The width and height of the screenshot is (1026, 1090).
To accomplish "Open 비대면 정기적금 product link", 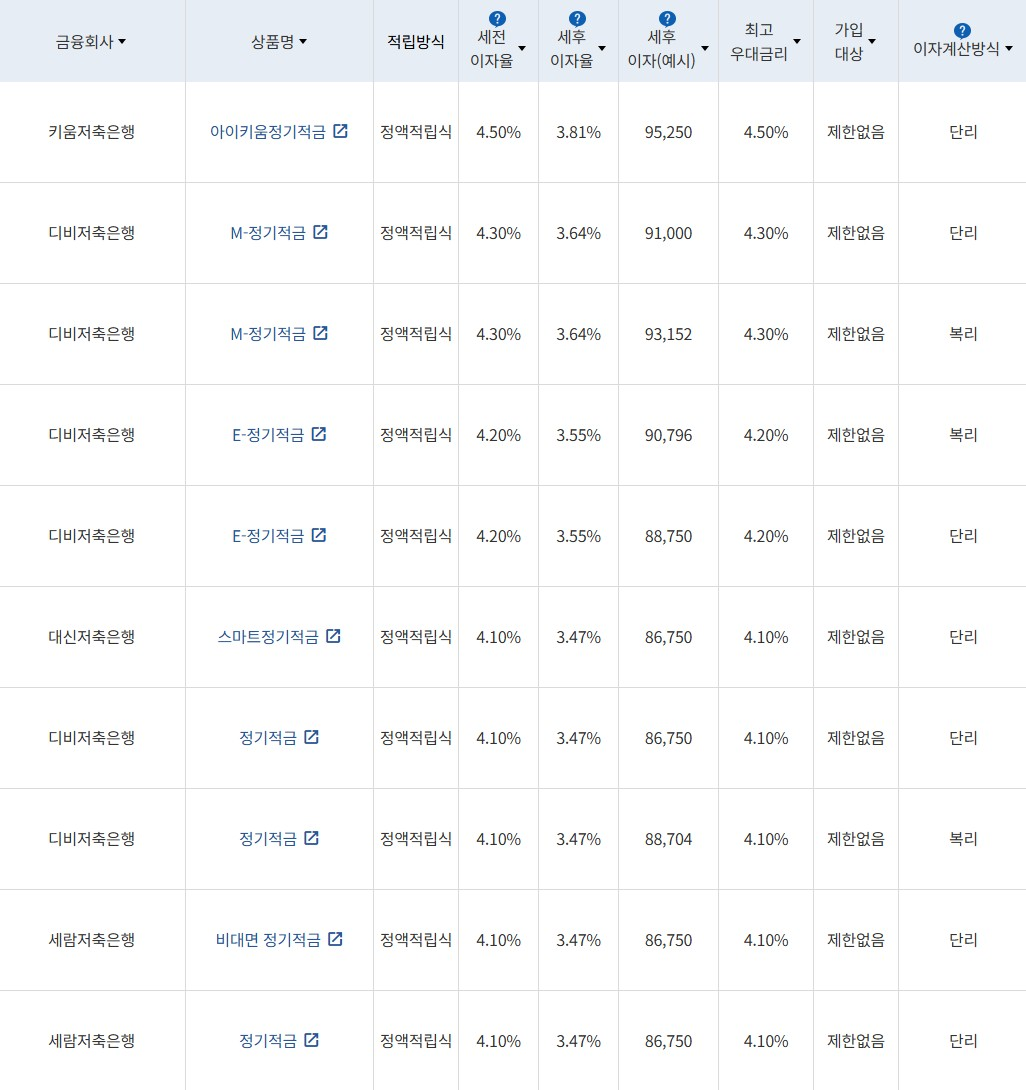I will (268, 940).
